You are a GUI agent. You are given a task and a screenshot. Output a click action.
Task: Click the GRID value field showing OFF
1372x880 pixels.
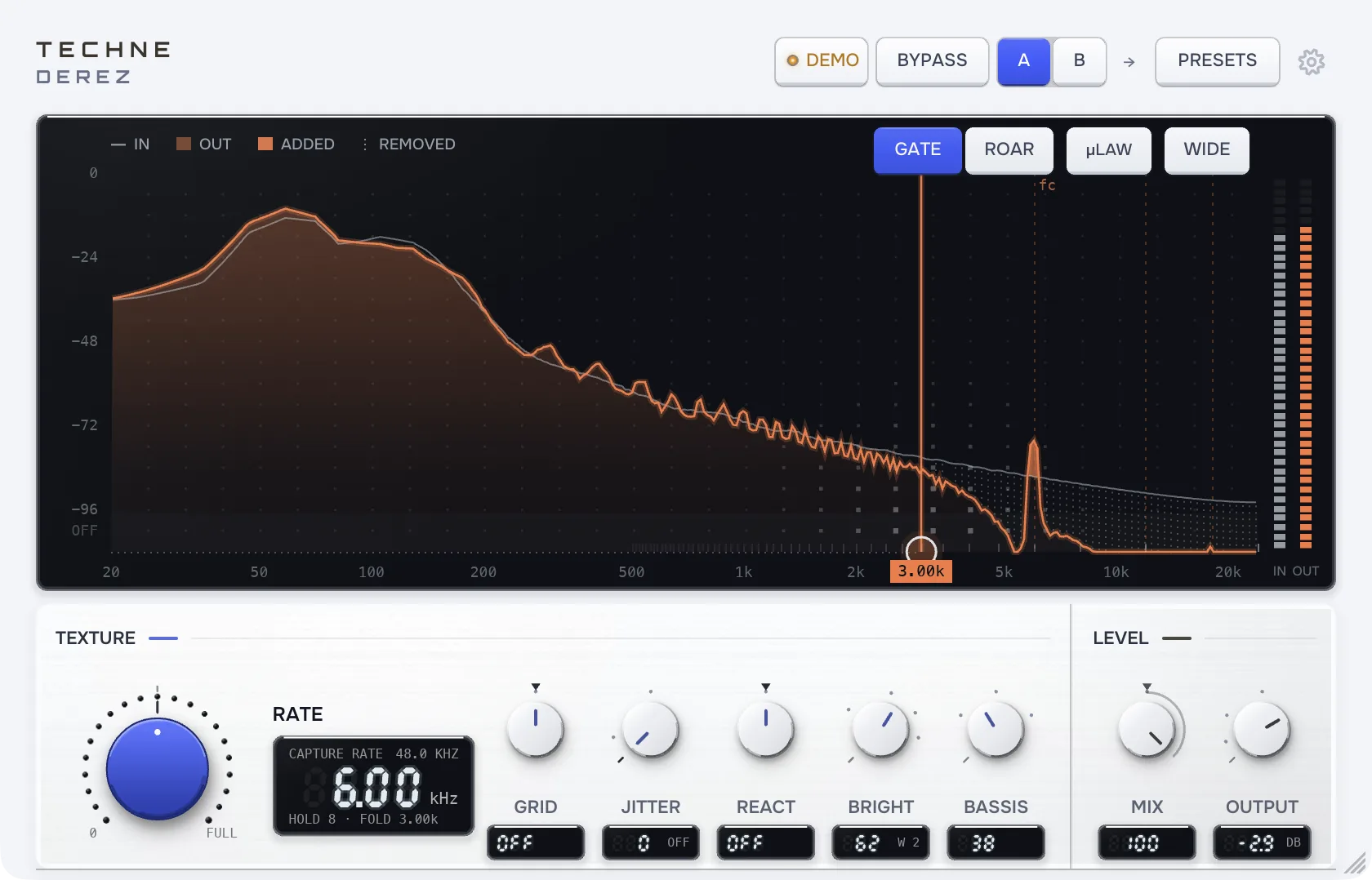(x=536, y=842)
